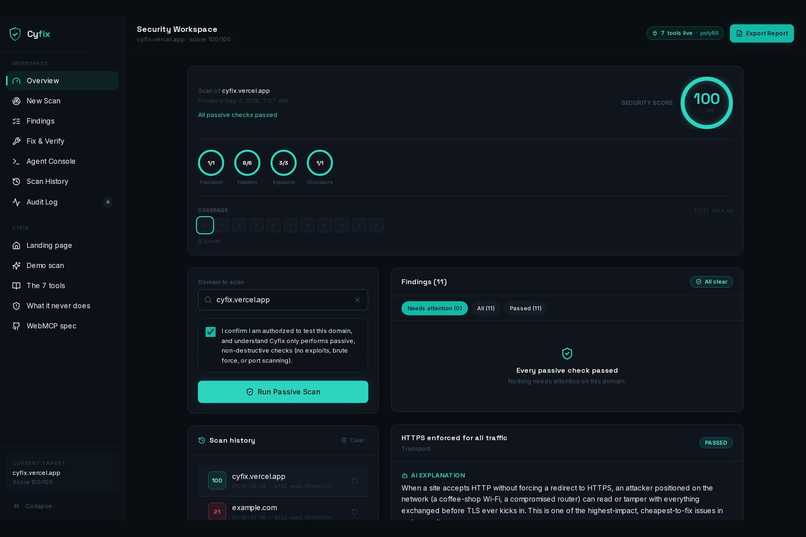Click the 7 tools live status pill

(685, 33)
